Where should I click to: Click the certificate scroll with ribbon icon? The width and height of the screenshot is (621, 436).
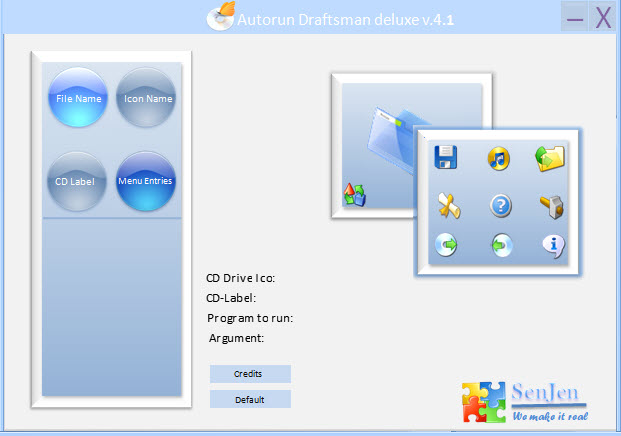pos(449,206)
